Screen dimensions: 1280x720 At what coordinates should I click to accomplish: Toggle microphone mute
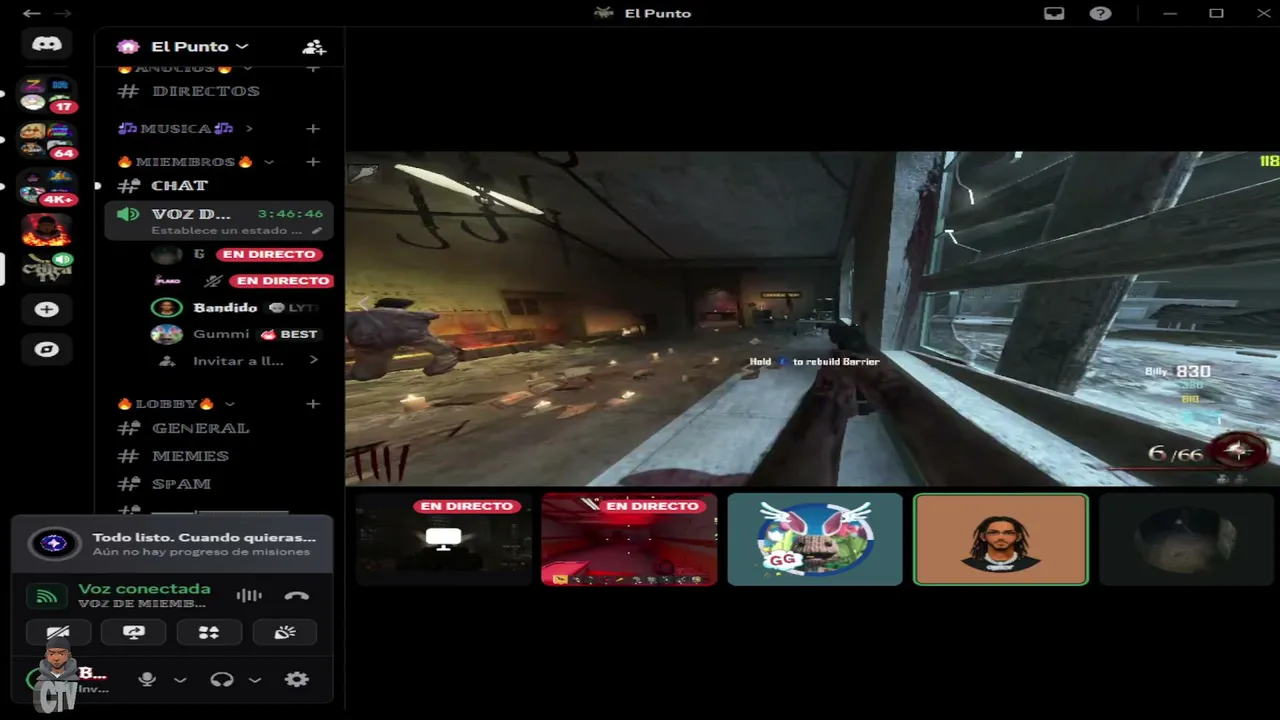(x=147, y=679)
